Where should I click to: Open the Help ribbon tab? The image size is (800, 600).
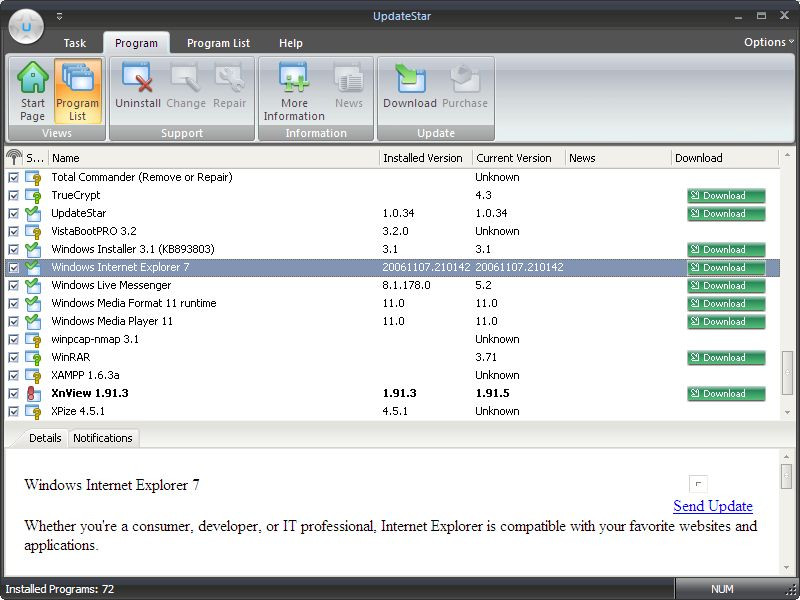(291, 43)
